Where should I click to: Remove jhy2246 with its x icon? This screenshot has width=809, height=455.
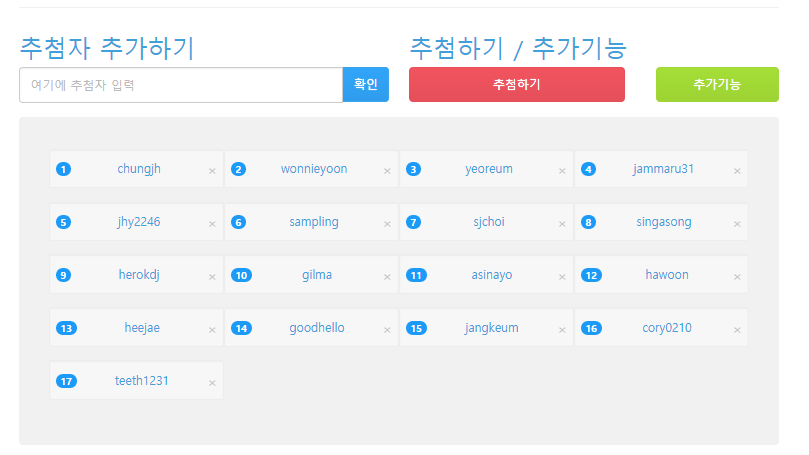coord(212,224)
